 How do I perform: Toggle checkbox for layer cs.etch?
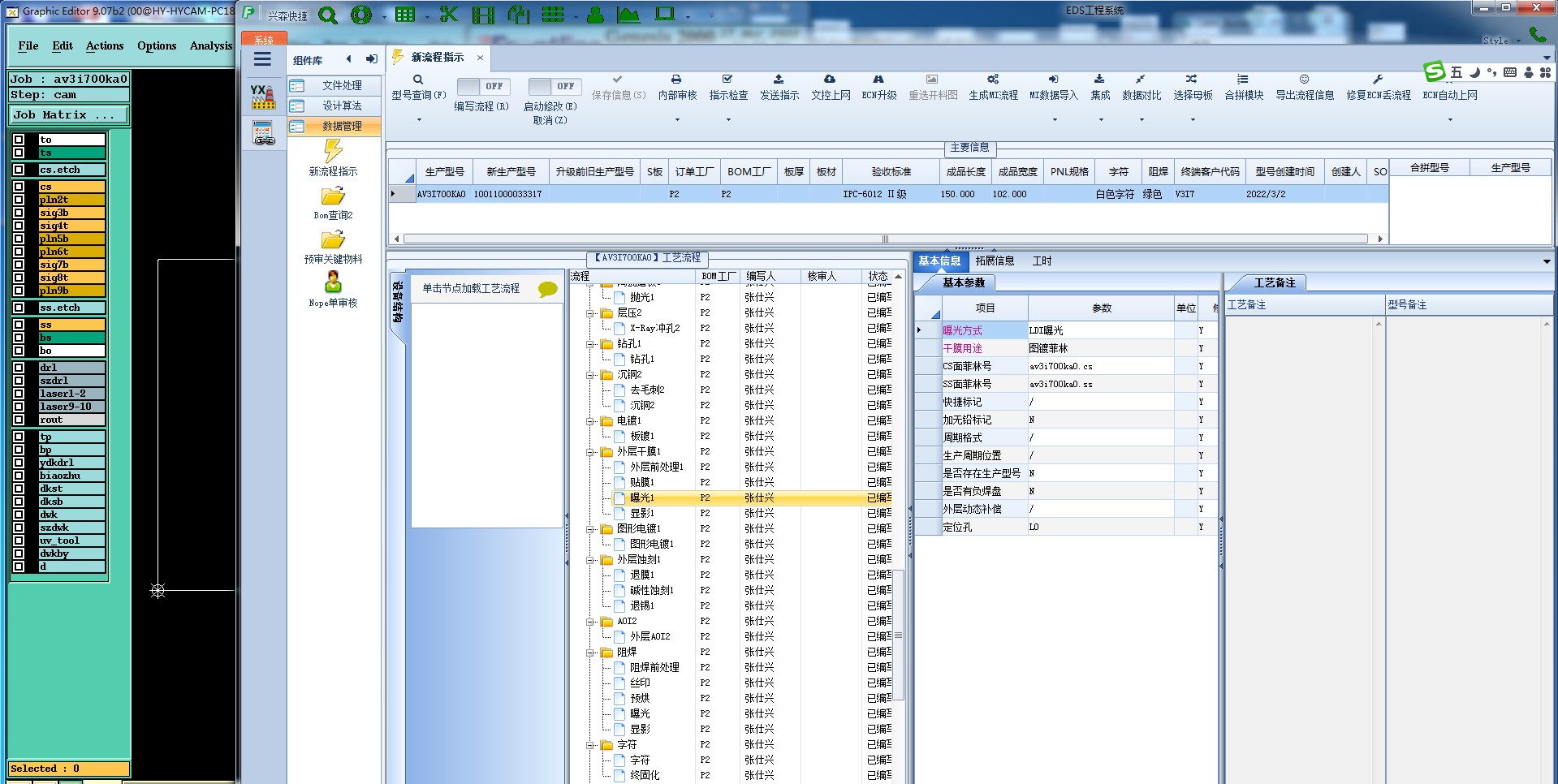pyautogui.click(x=19, y=170)
